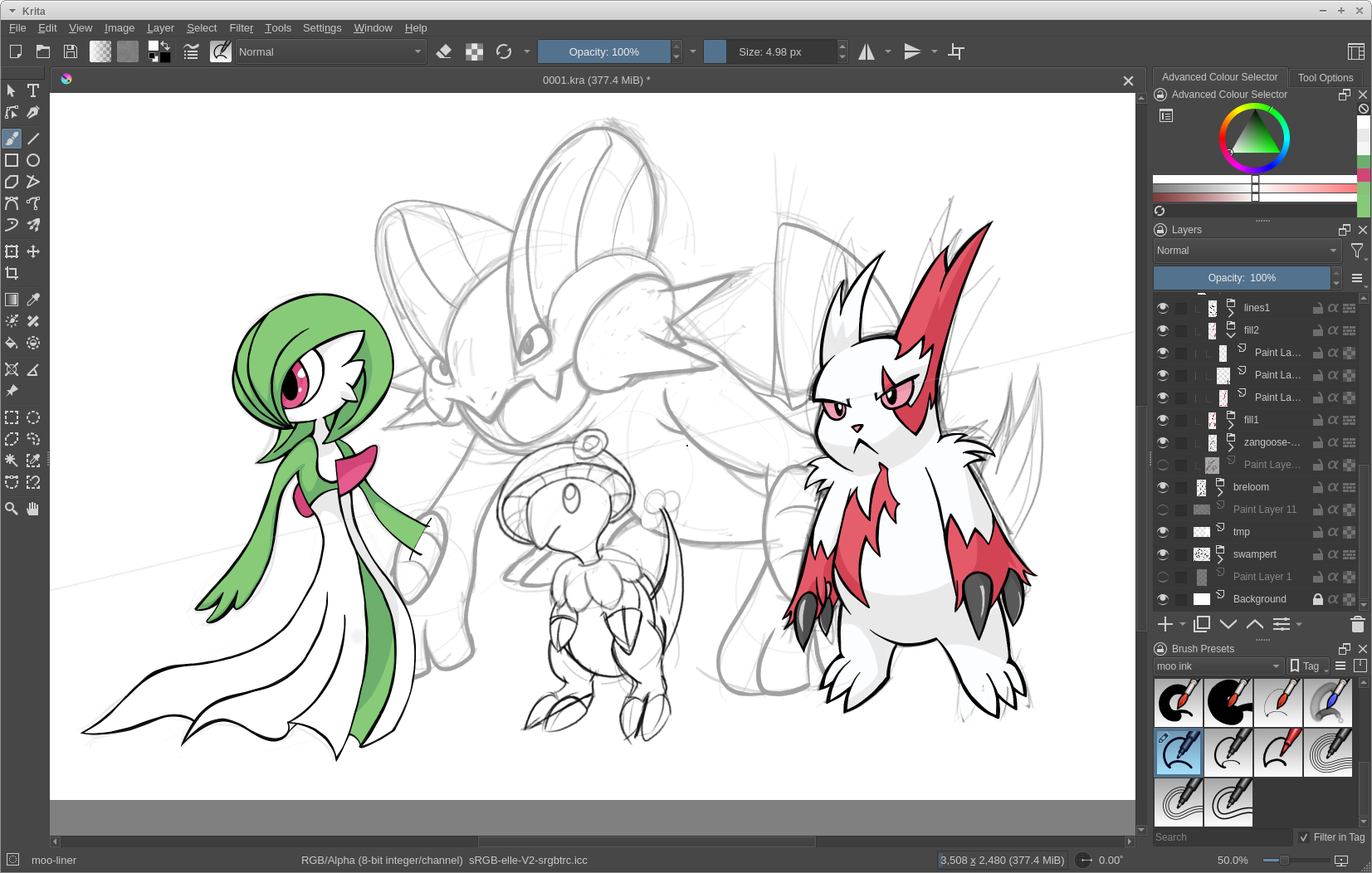The width and height of the screenshot is (1372, 873).
Task: Move layer down with arrow button
Action: pyautogui.click(x=1228, y=624)
